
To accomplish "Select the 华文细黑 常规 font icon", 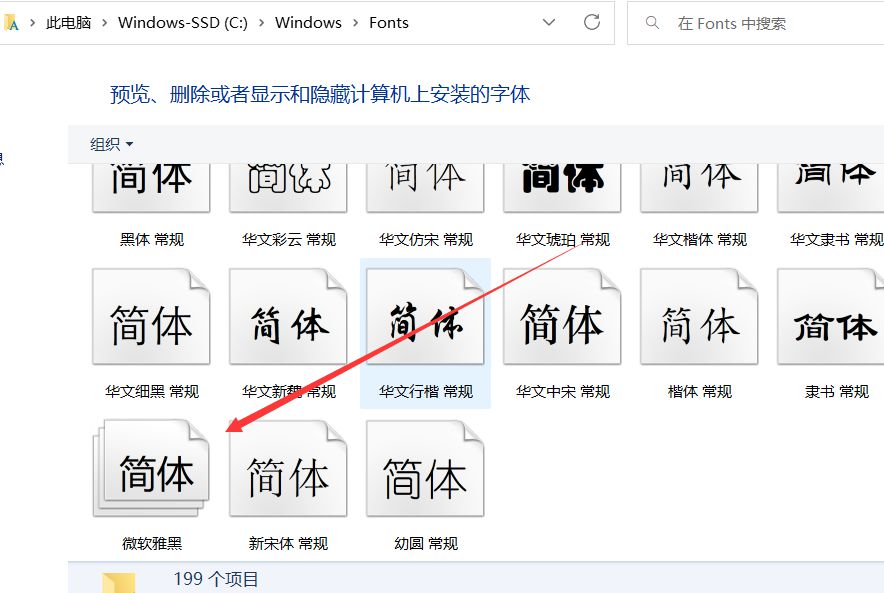I will coord(151,320).
